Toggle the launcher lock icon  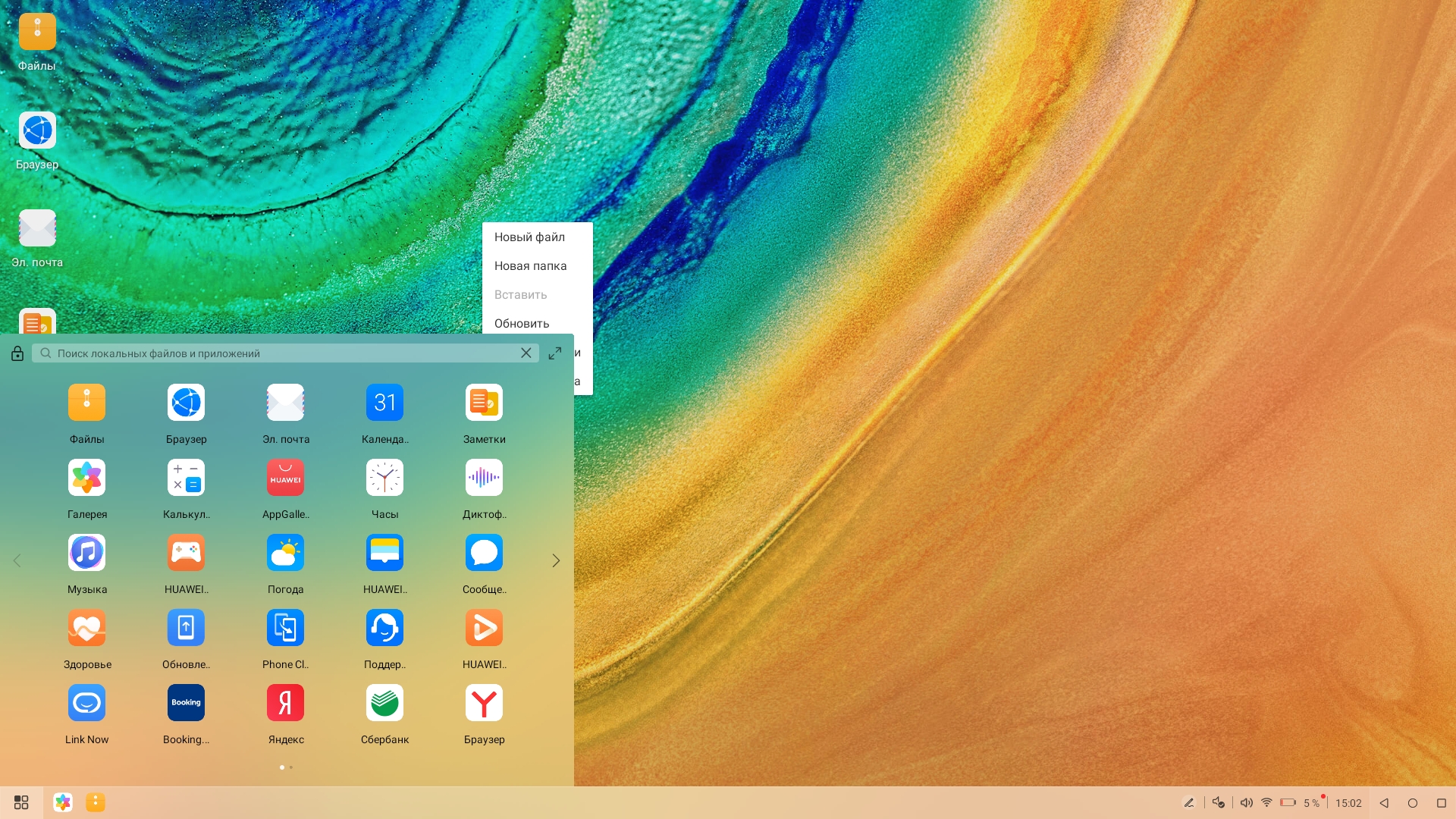click(x=17, y=353)
